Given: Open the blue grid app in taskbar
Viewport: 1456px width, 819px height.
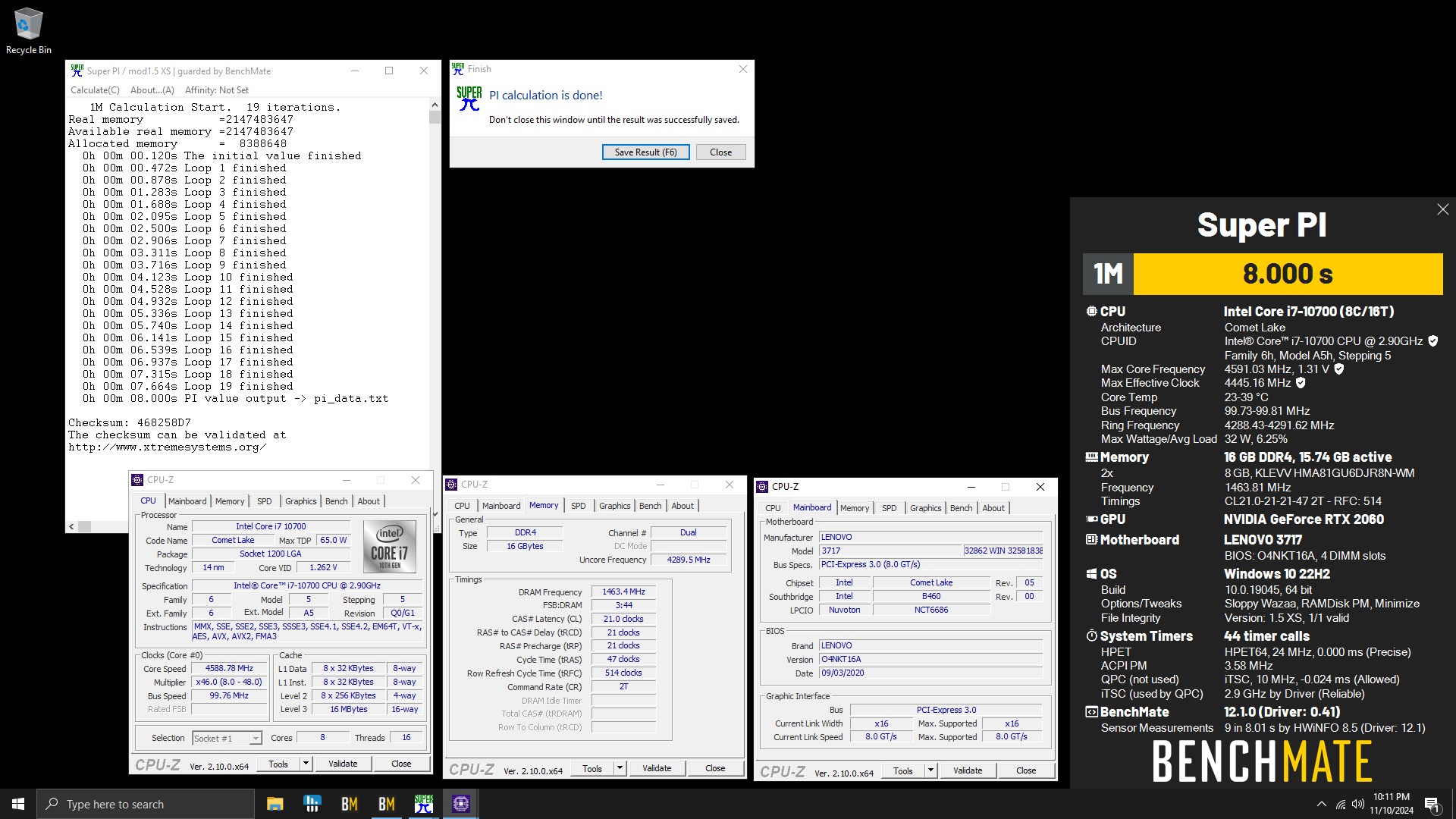Looking at the screenshot, I should (312, 804).
